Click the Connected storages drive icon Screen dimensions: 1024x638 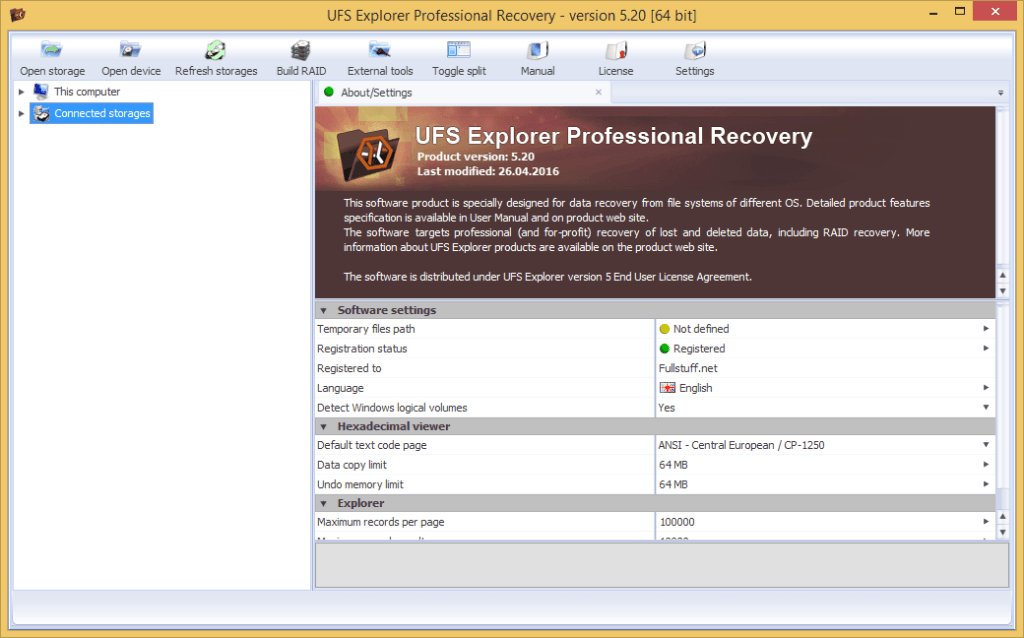[41, 113]
